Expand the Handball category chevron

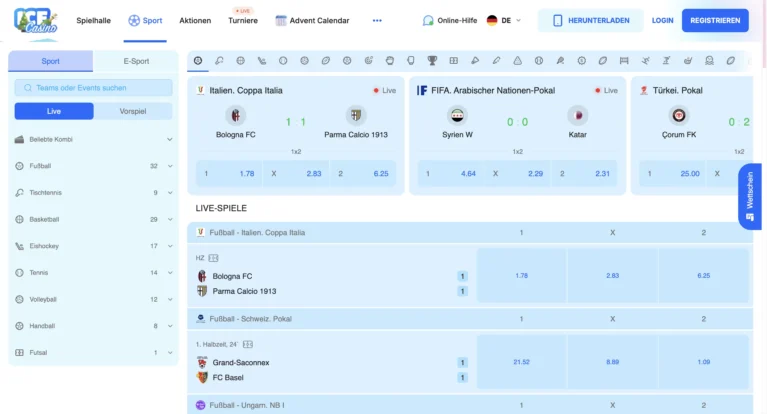point(170,325)
